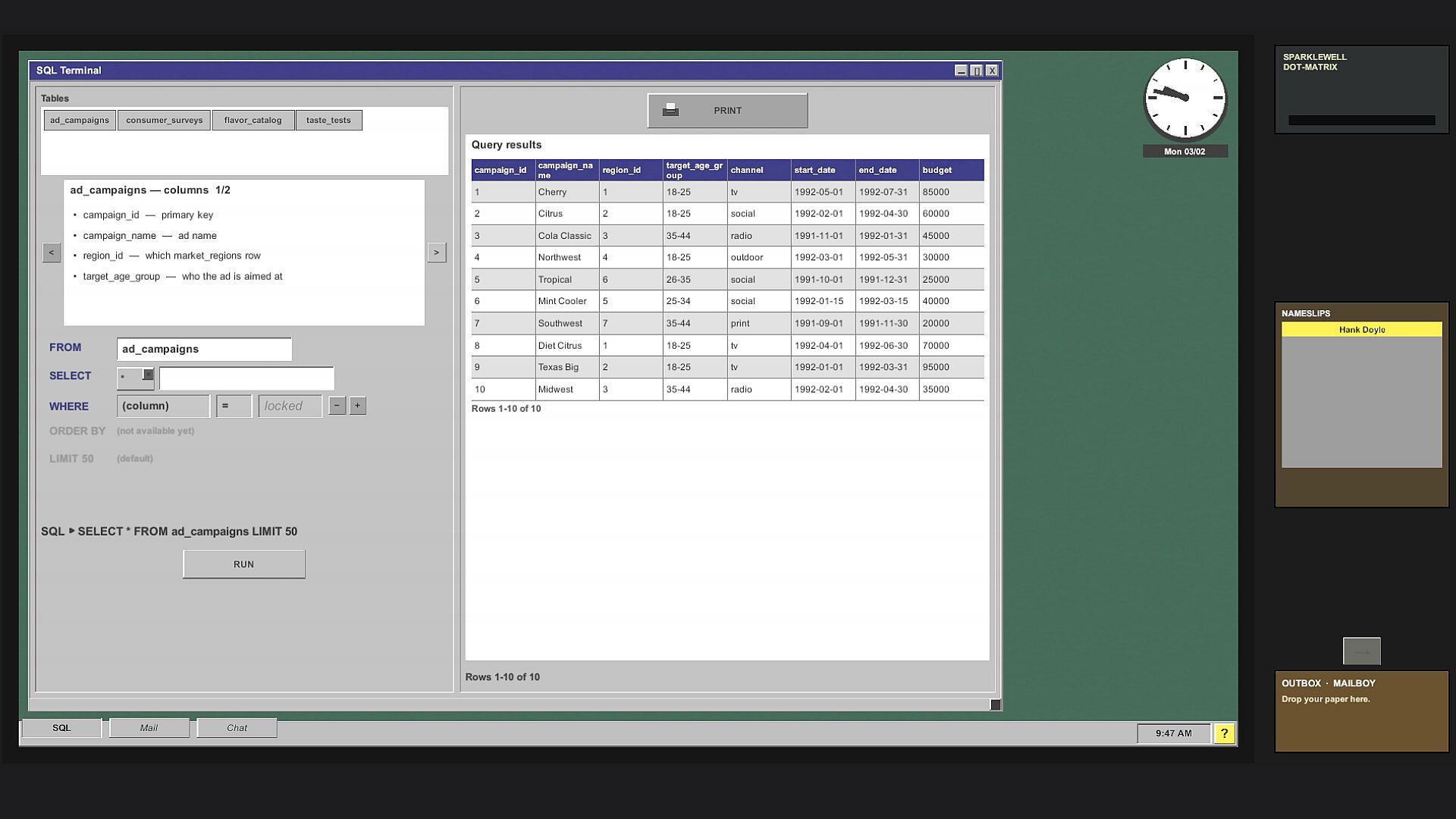Select the taste_tests table
The width and height of the screenshot is (1456, 819).
pyautogui.click(x=328, y=121)
